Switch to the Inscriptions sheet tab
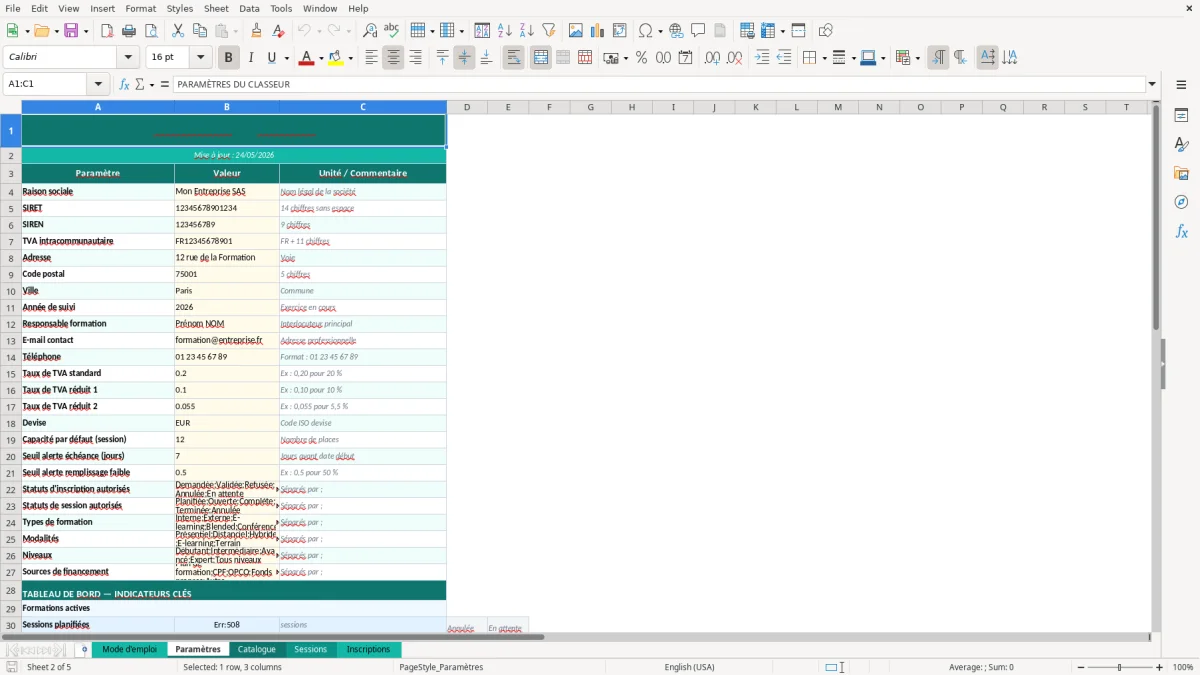1200x675 pixels. point(368,649)
